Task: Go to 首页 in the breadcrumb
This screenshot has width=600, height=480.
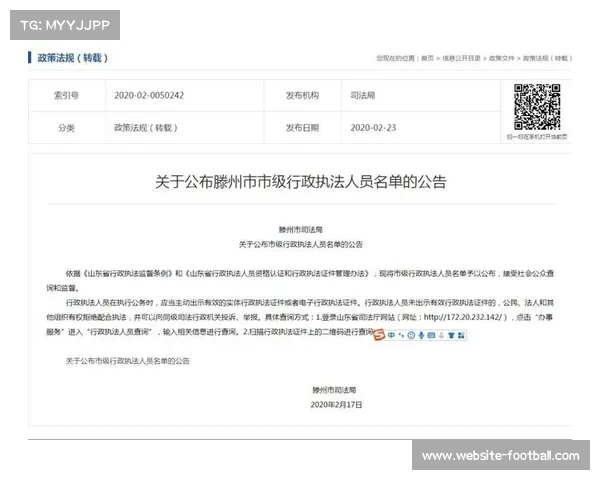Action: (x=427, y=58)
